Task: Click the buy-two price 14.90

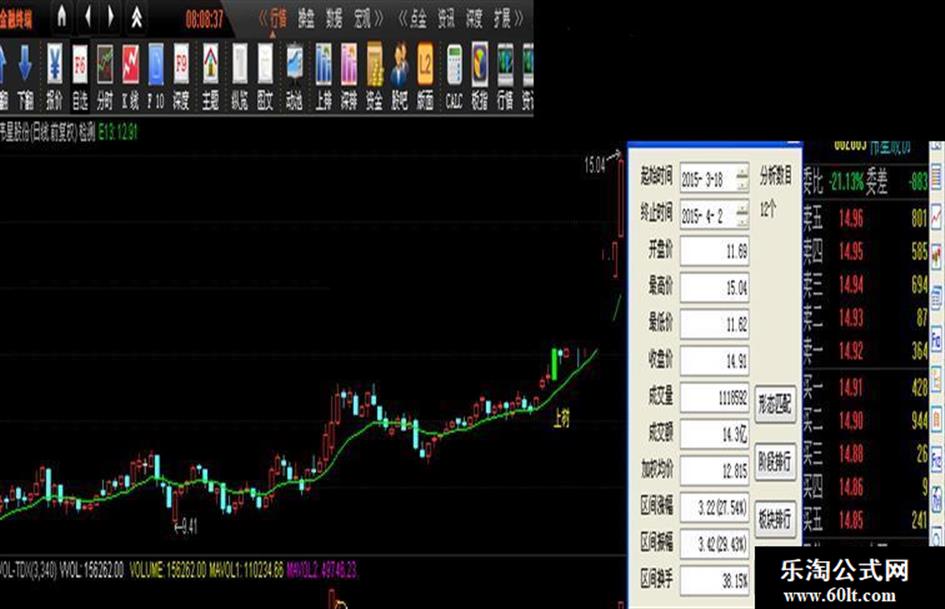Action: tap(851, 420)
